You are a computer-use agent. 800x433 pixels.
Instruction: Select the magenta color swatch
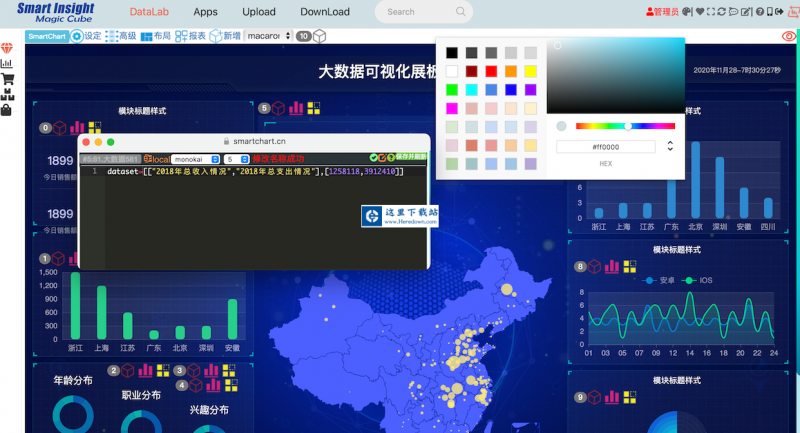point(452,108)
